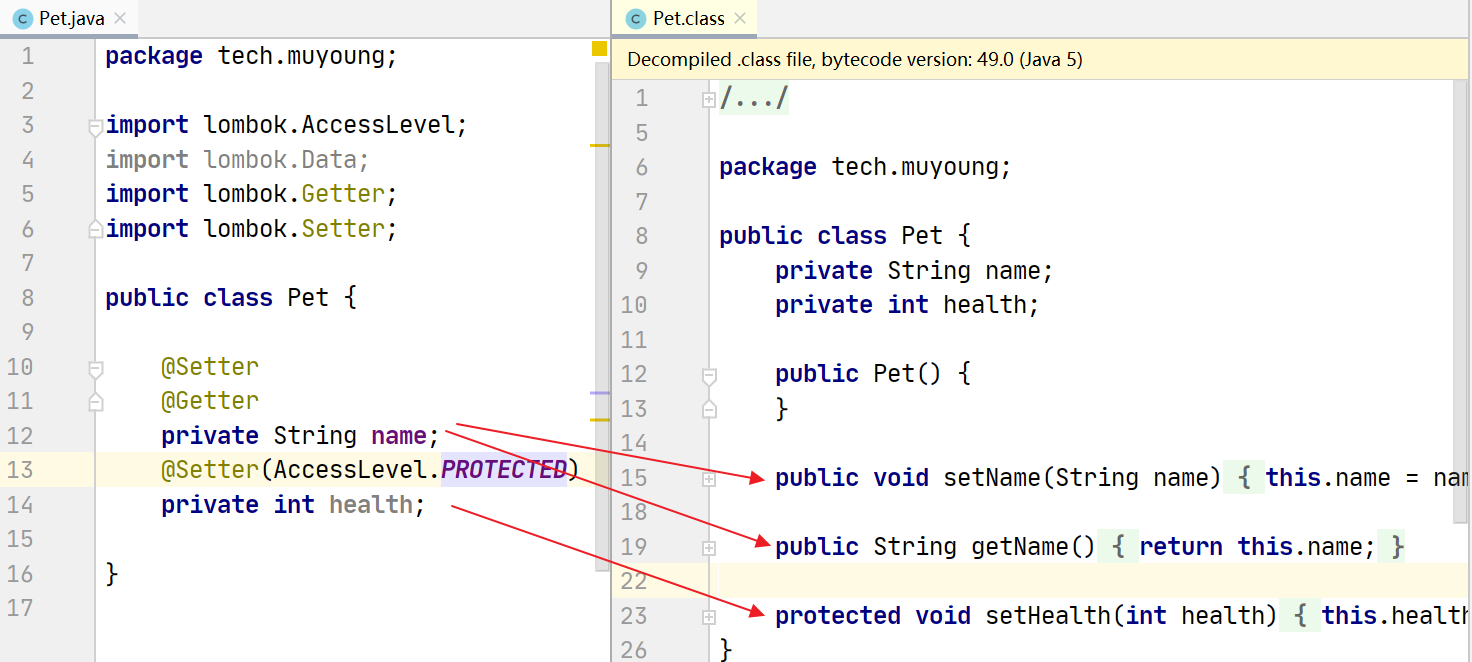Click the top yellow warning stripe near imports

599,146
